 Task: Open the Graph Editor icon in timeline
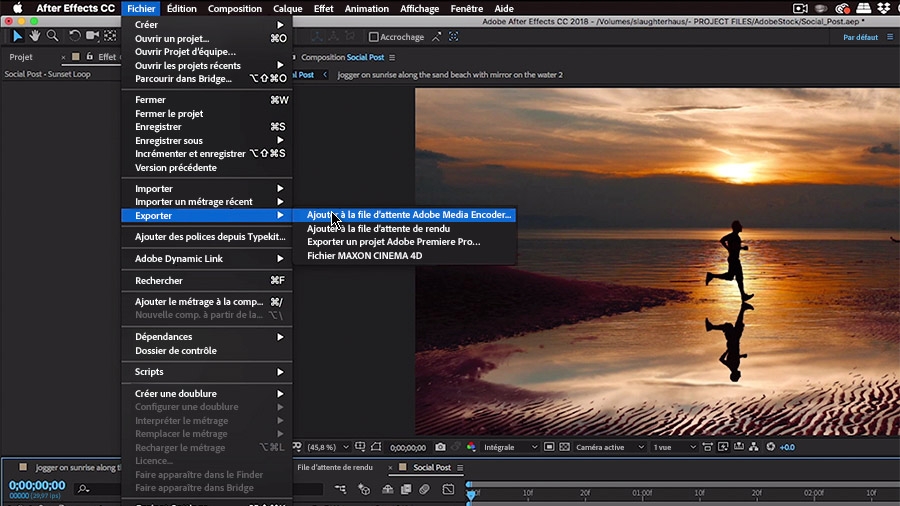point(448,490)
